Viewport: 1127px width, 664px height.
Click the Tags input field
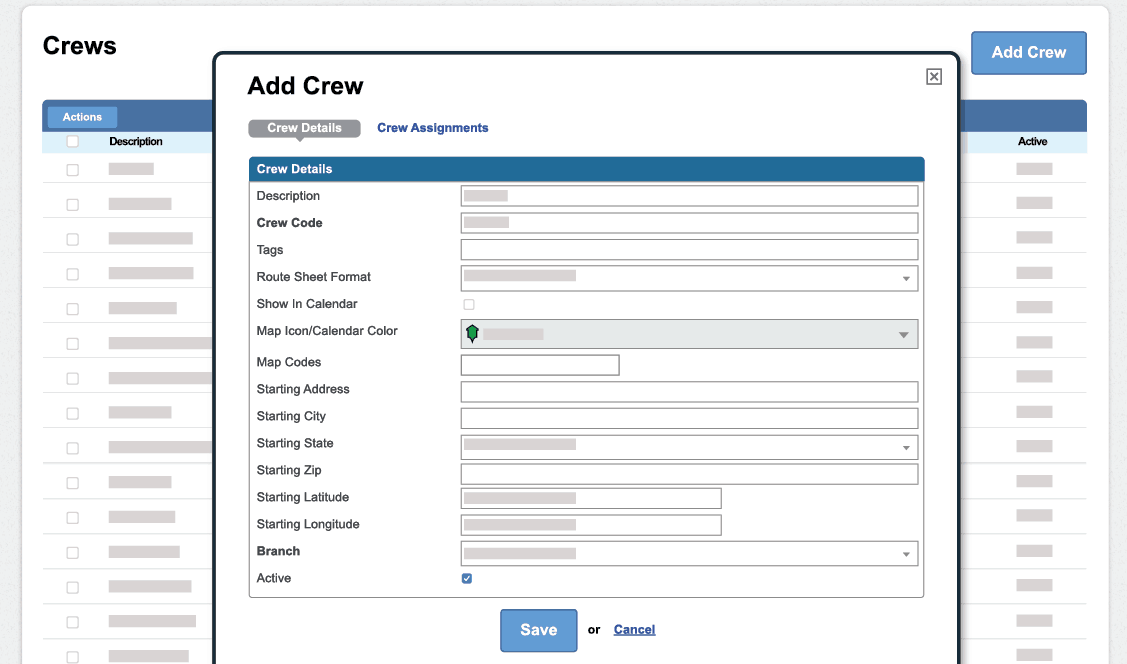pyautogui.click(x=689, y=249)
